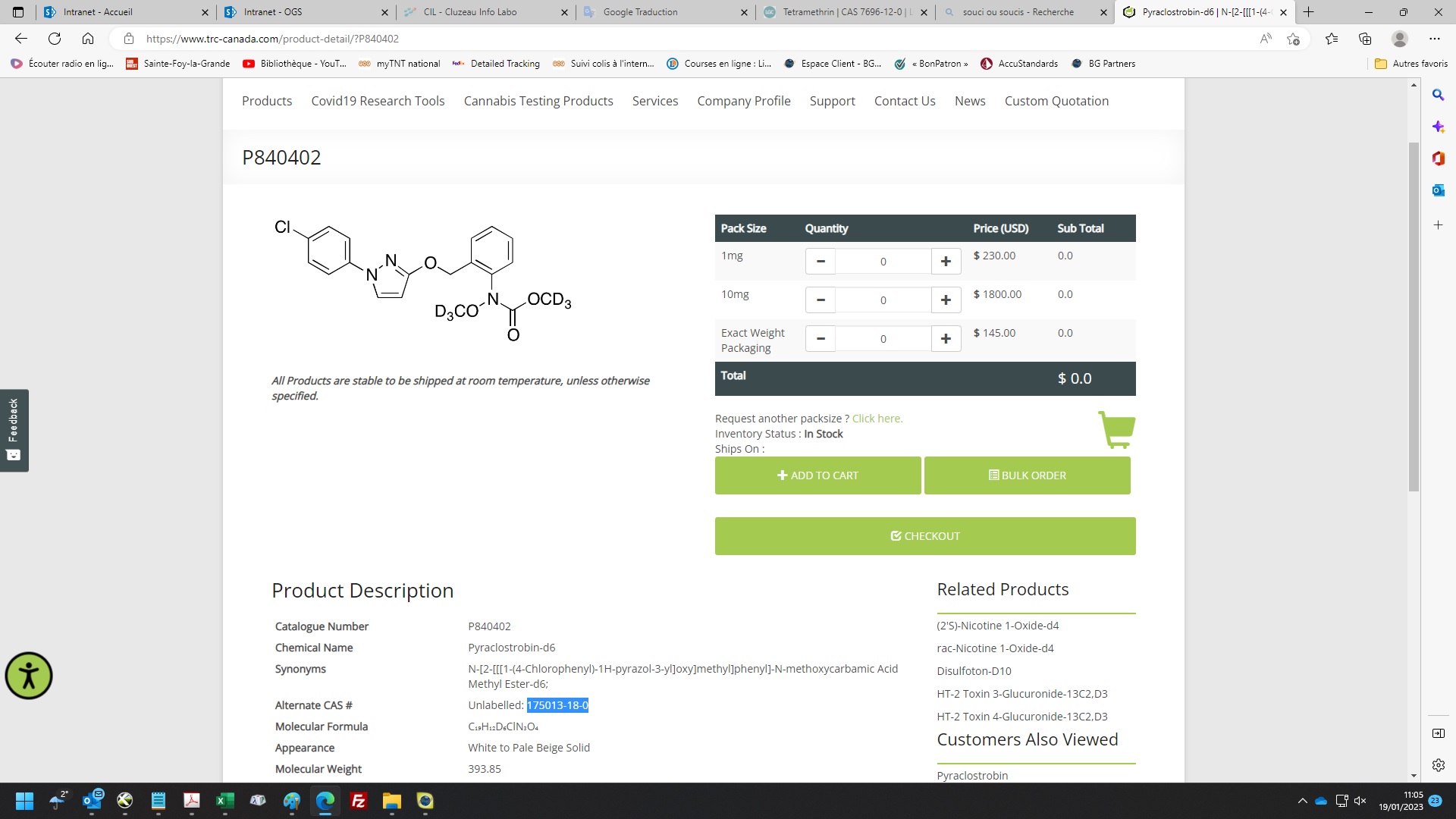This screenshot has height=819, width=1456.
Task: Show hidden system tray icons chevron
Action: coord(1302,801)
